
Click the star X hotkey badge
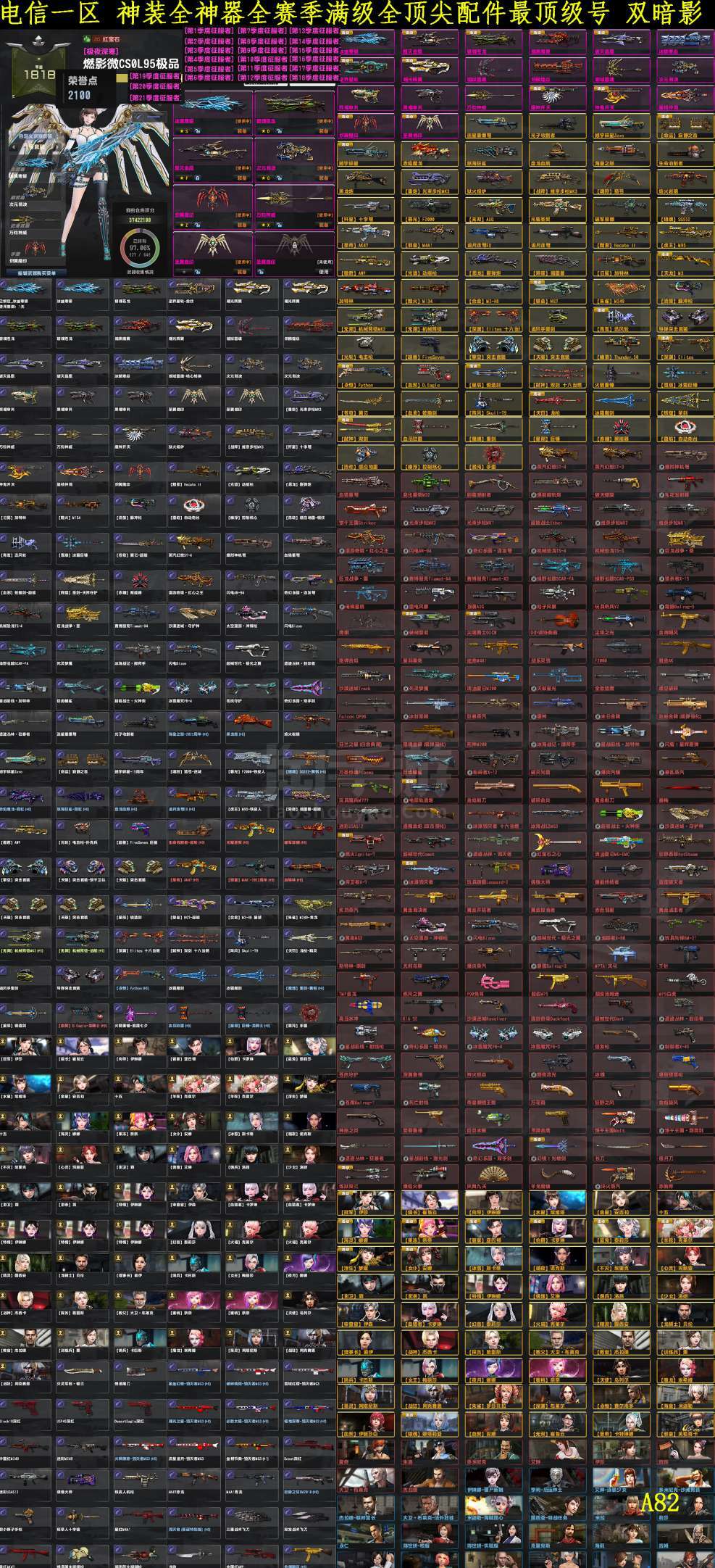click(265, 225)
